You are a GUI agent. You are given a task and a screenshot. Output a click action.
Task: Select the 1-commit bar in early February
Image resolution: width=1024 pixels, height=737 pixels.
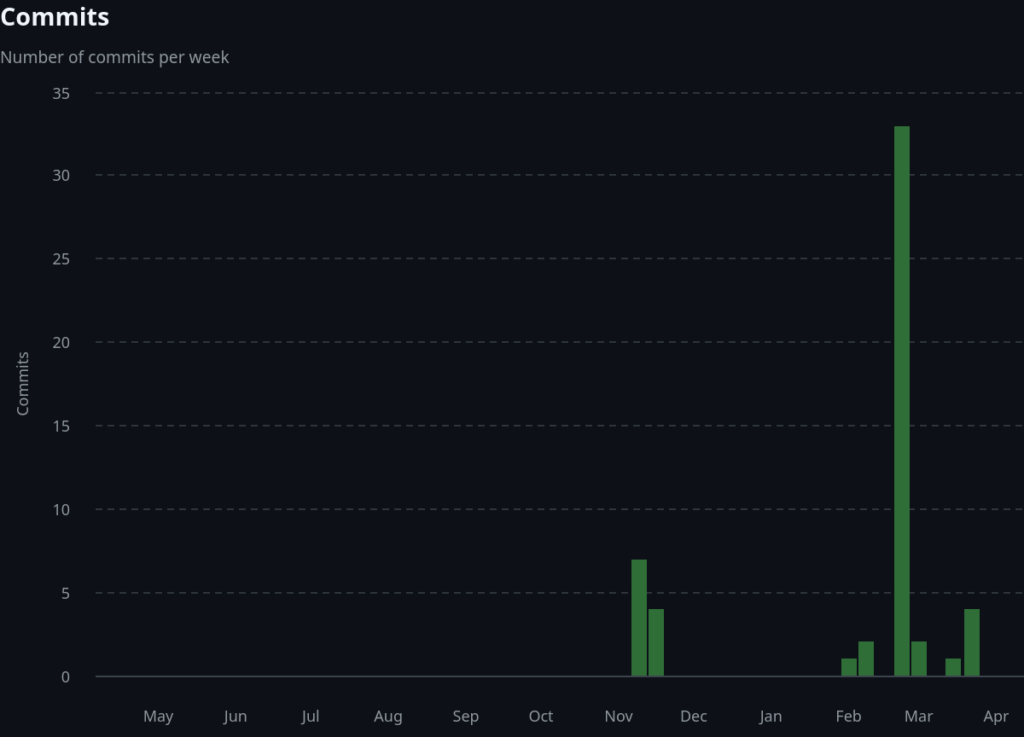(849, 667)
